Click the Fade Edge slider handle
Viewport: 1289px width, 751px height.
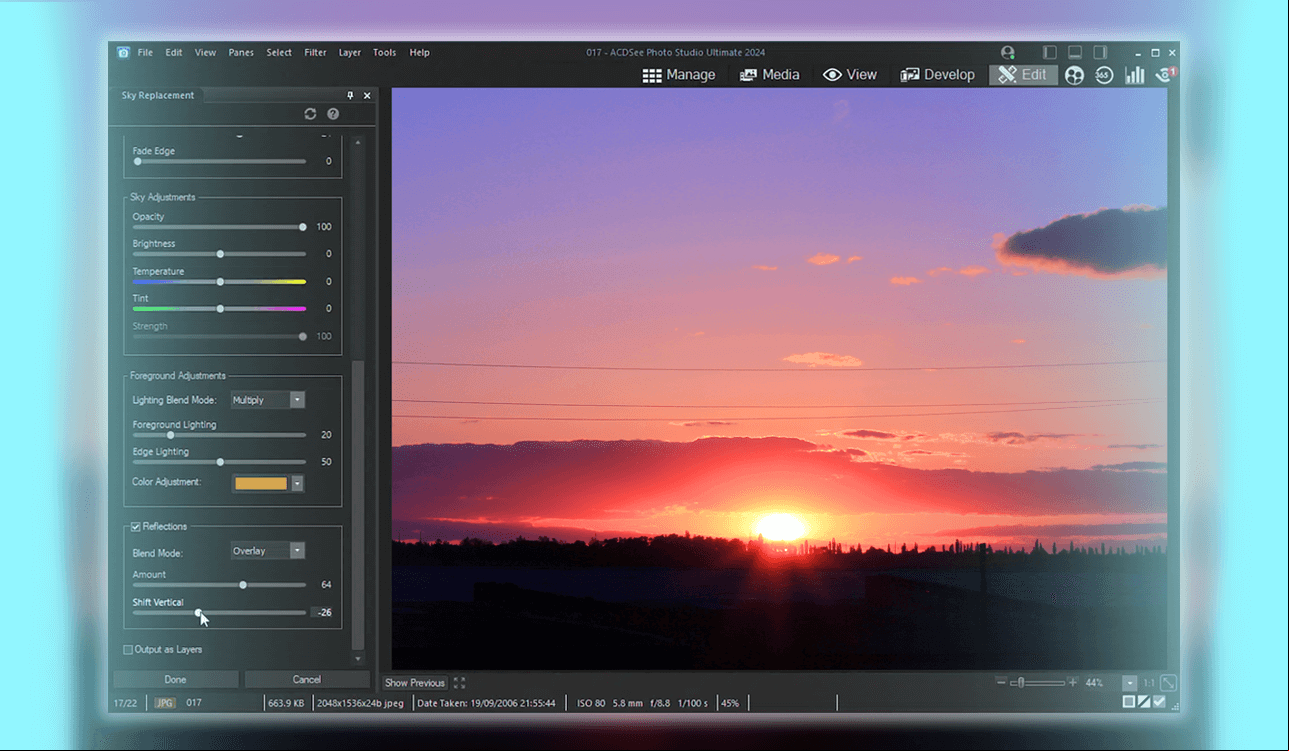[138, 161]
